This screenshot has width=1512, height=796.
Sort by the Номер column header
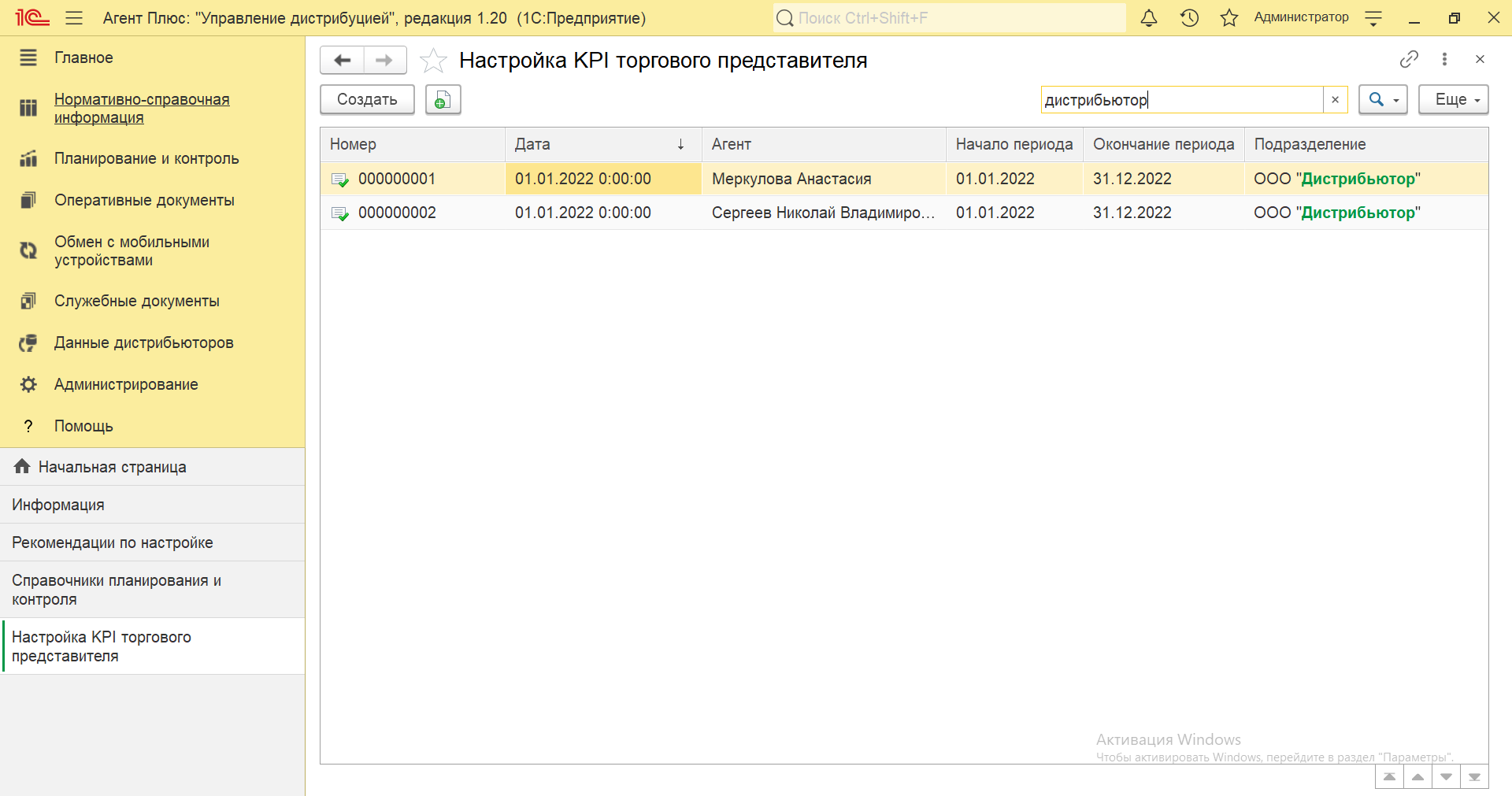point(413,144)
